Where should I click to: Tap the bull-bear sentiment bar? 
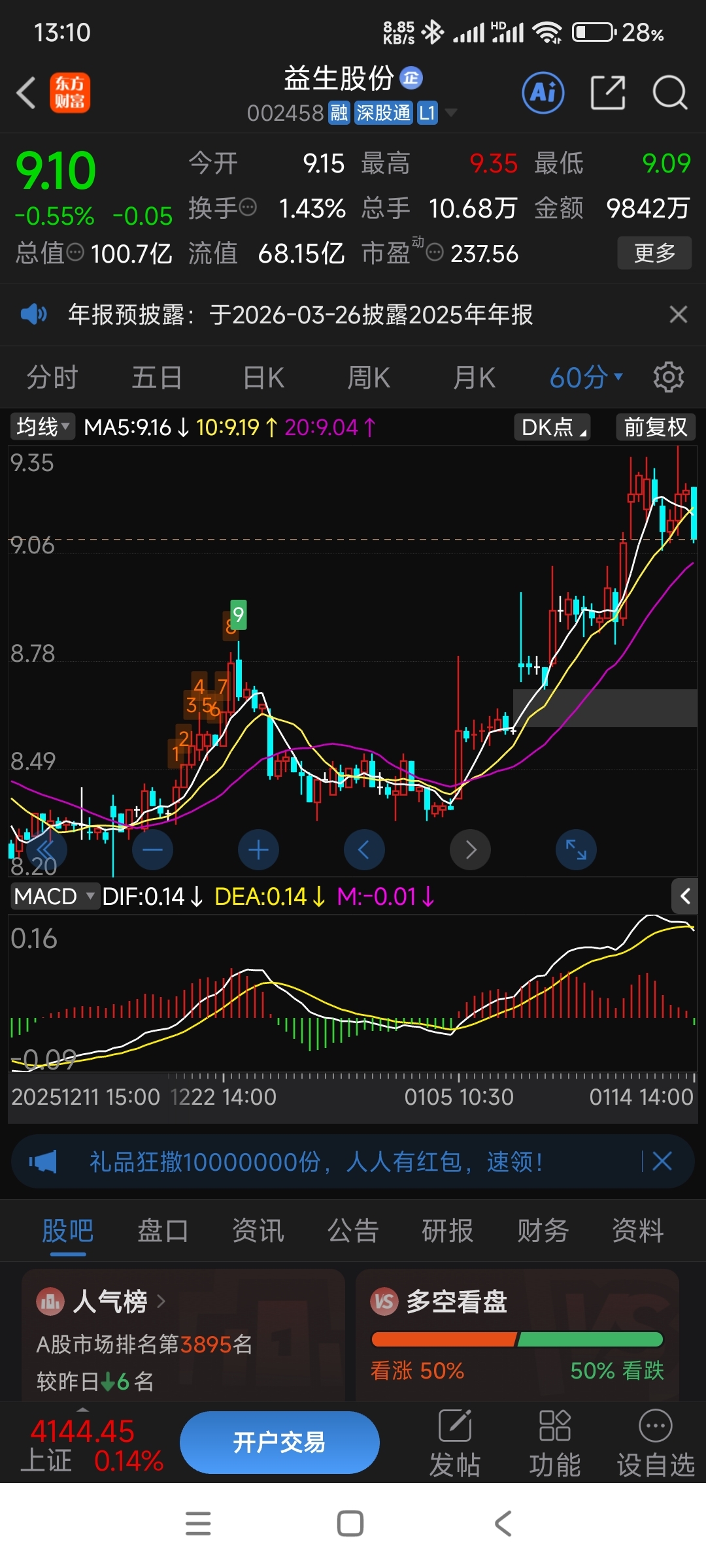pyautogui.click(x=517, y=1339)
